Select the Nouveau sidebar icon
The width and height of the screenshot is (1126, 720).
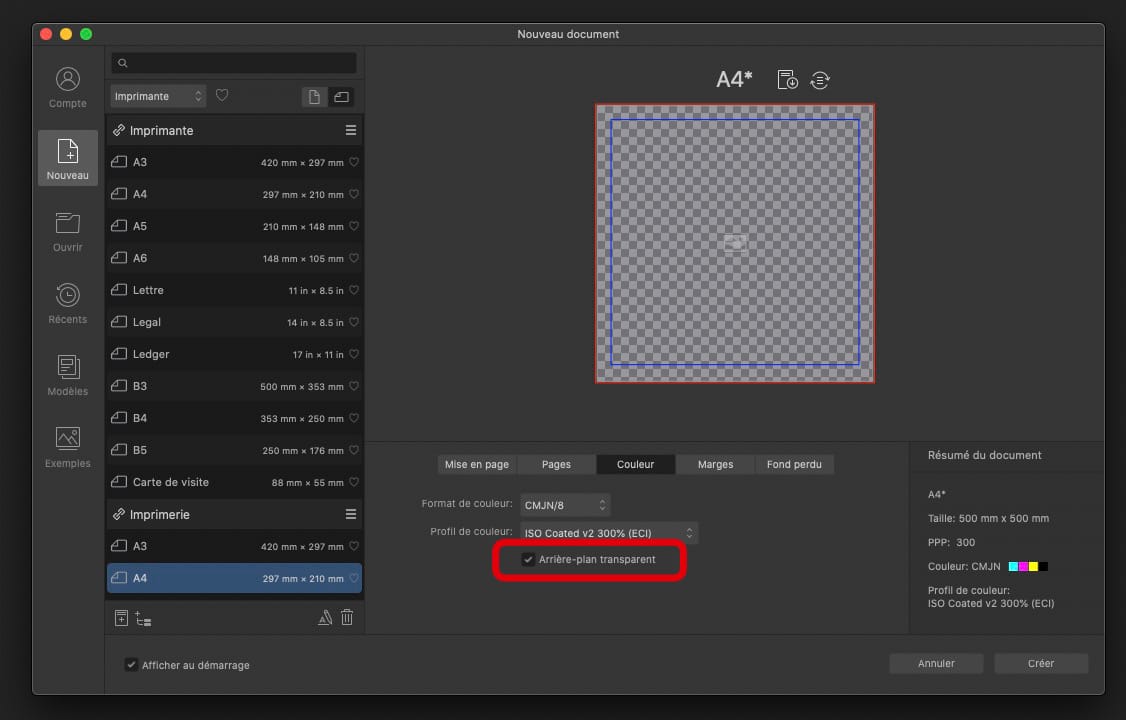point(68,158)
